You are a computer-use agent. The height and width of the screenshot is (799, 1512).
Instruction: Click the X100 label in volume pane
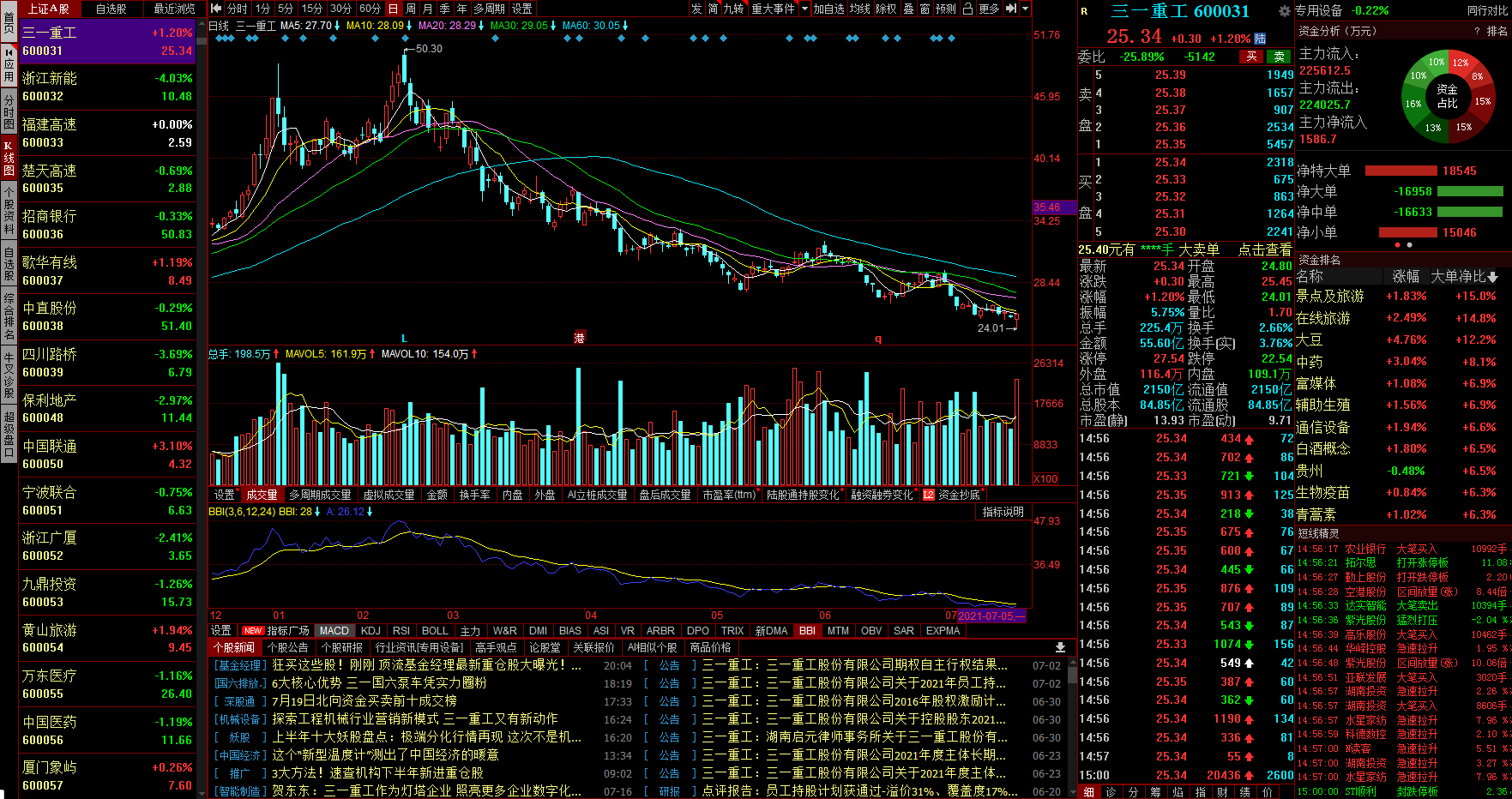(x=1045, y=479)
